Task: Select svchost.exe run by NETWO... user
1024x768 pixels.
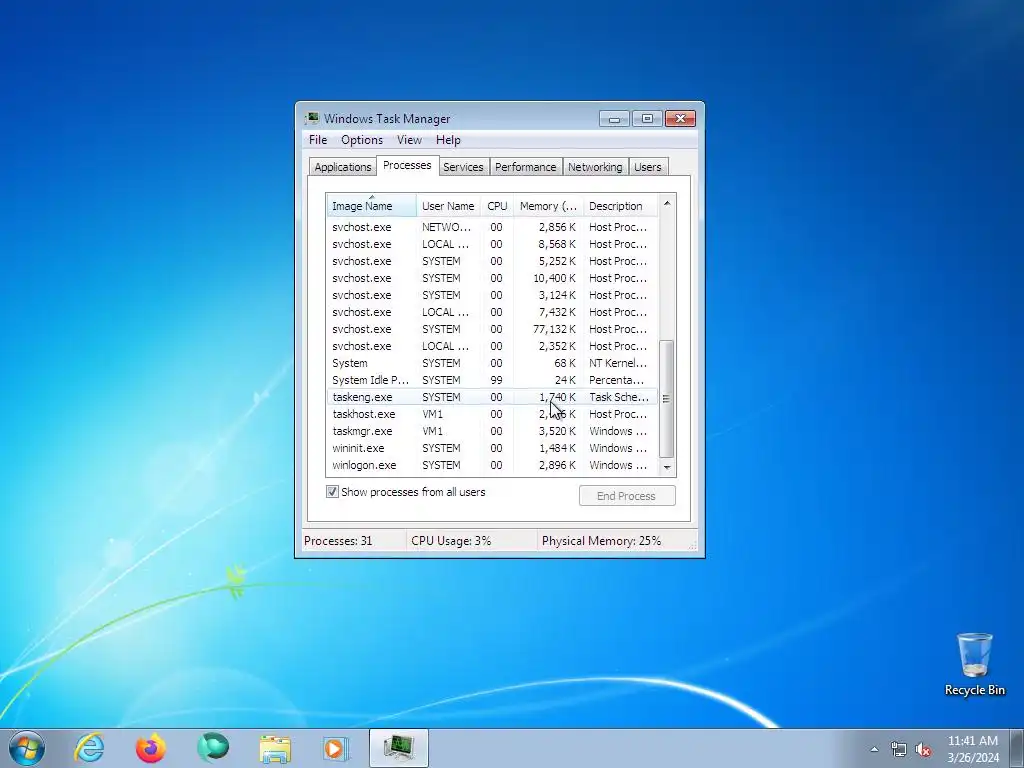Action: coord(492,227)
